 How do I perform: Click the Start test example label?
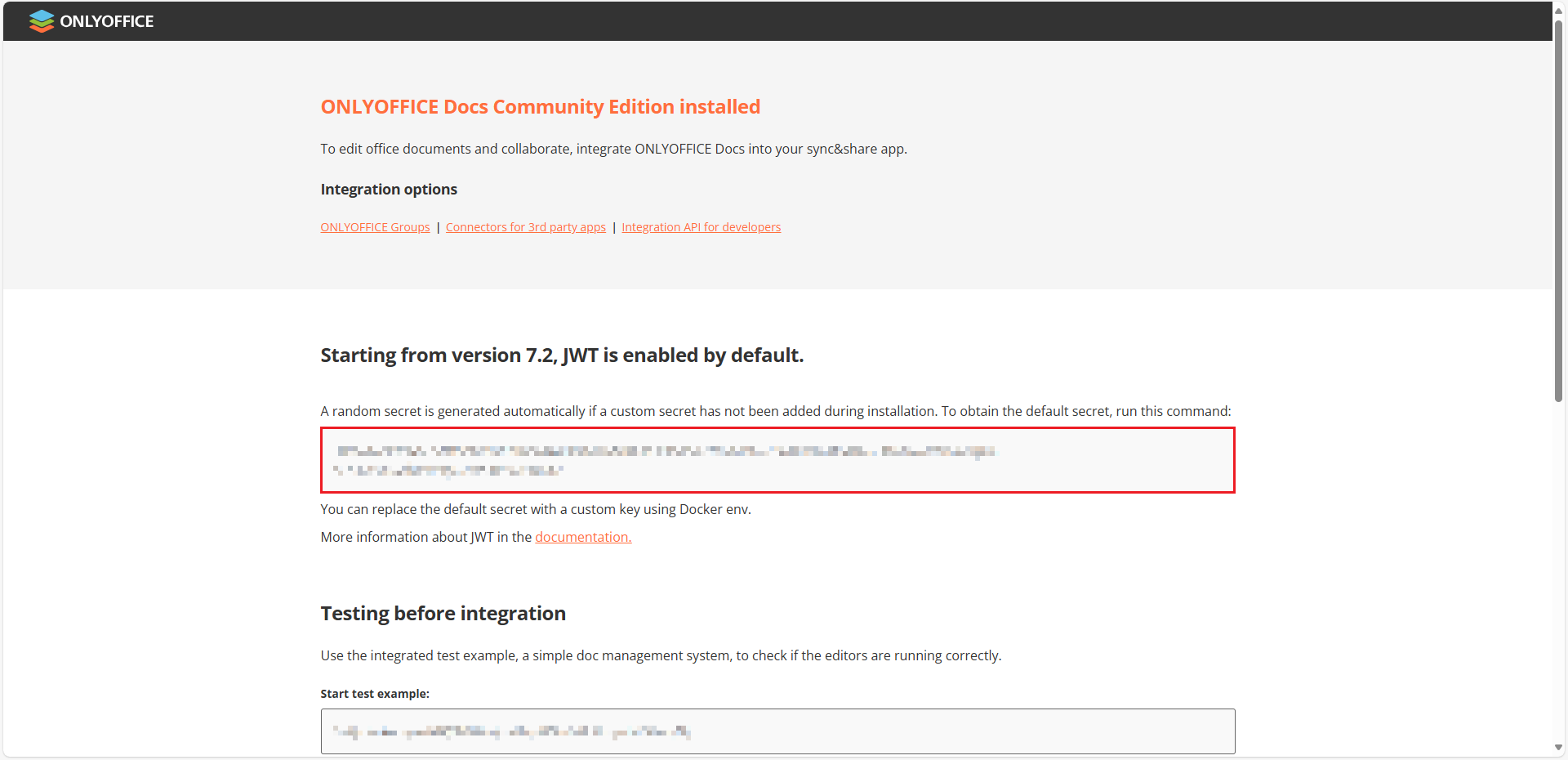point(375,694)
